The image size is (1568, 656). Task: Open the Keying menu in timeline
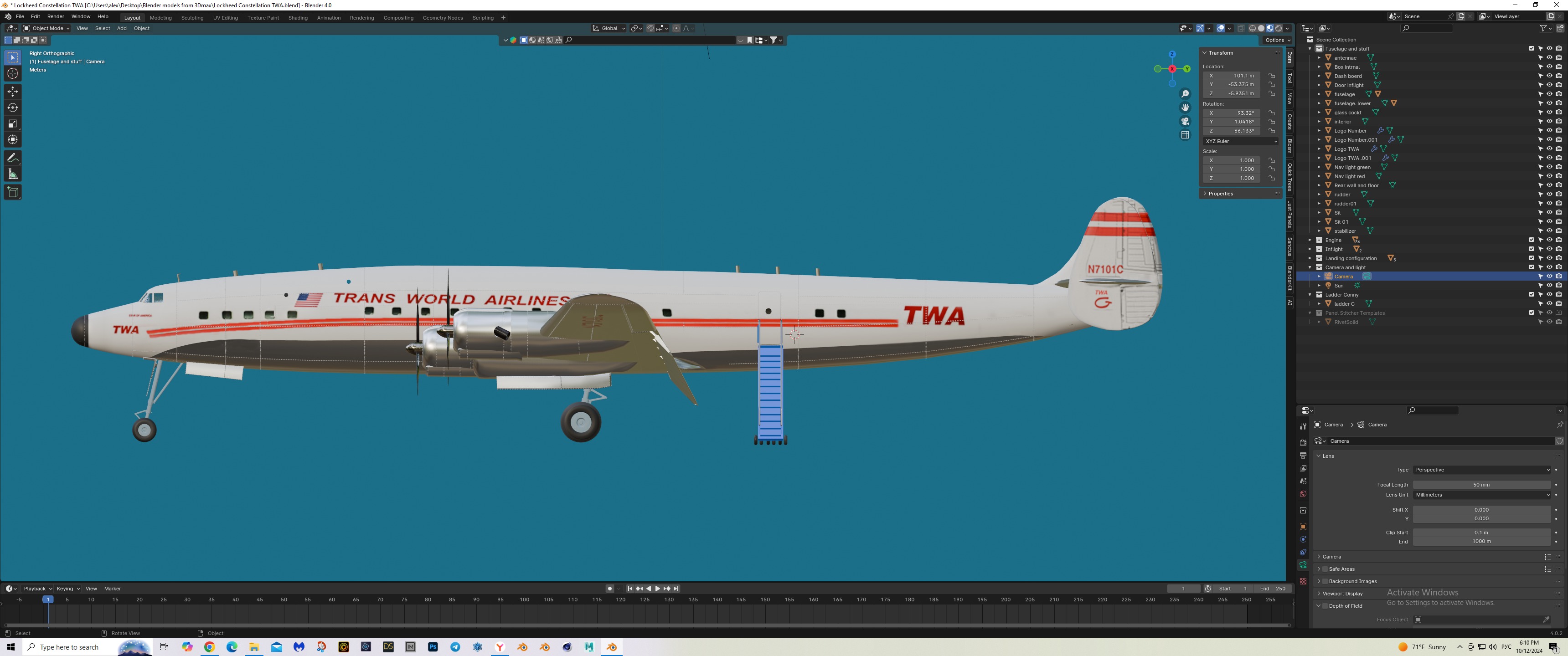[67, 589]
